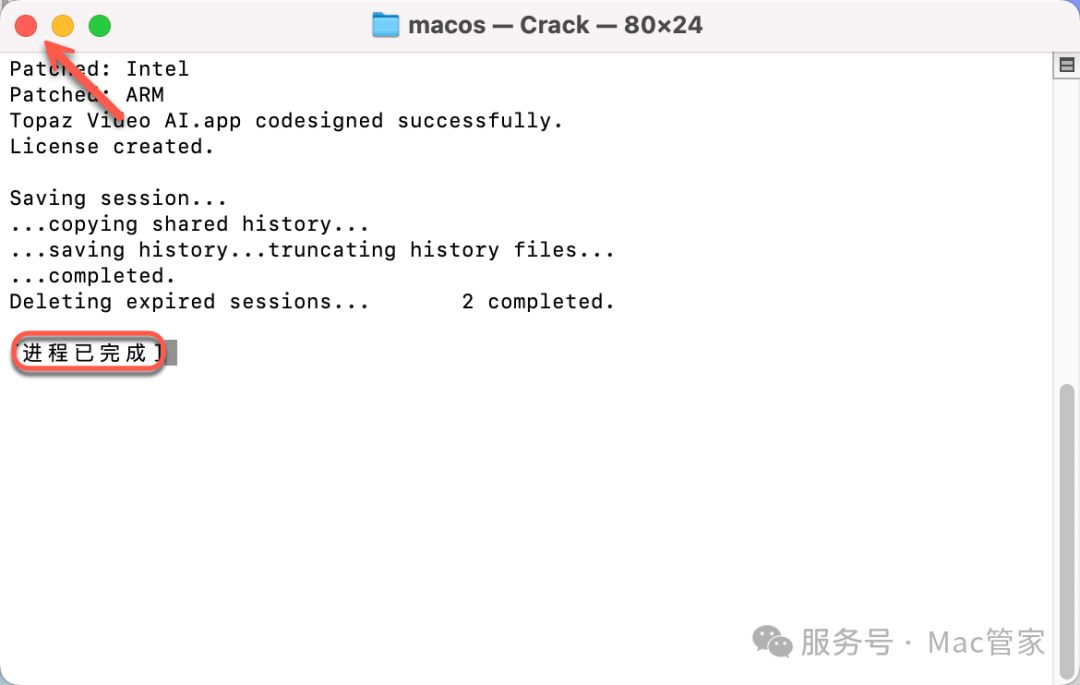Click the green zoom window button
This screenshot has height=685, width=1080.
[99, 26]
